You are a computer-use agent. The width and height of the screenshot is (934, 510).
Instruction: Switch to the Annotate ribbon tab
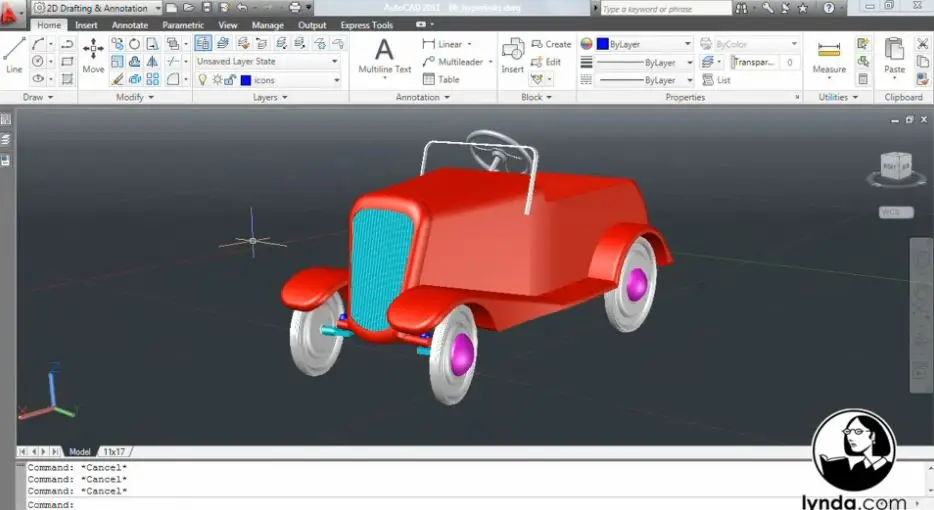coord(130,25)
